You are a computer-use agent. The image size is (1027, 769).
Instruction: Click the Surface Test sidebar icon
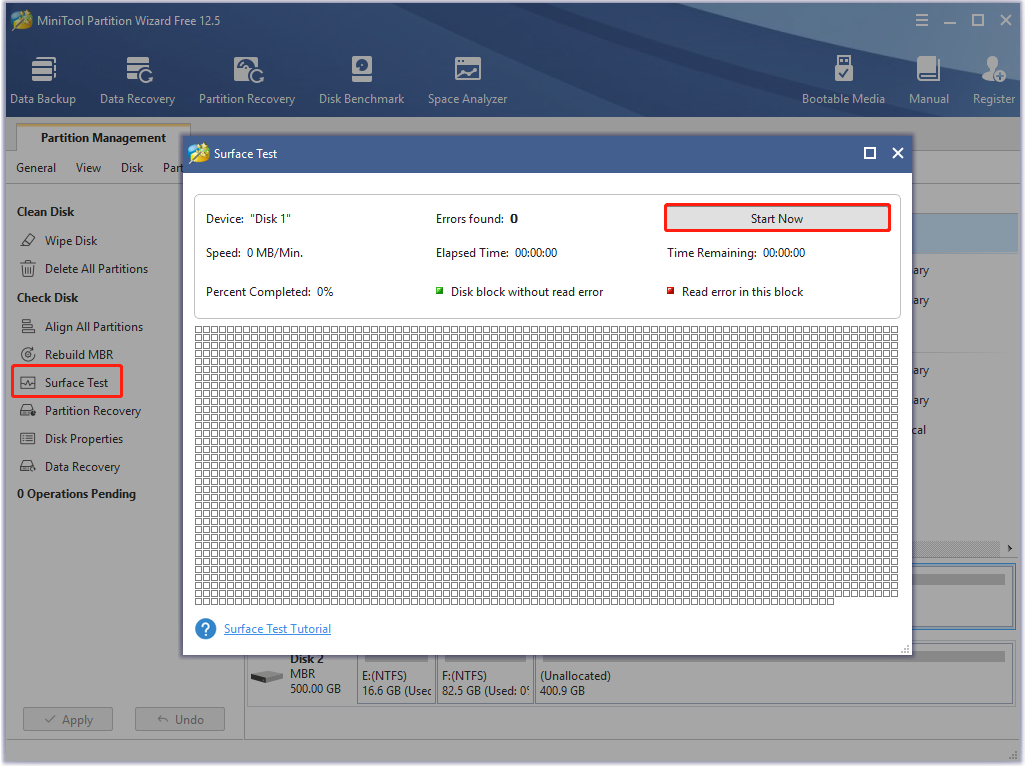(x=28, y=383)
